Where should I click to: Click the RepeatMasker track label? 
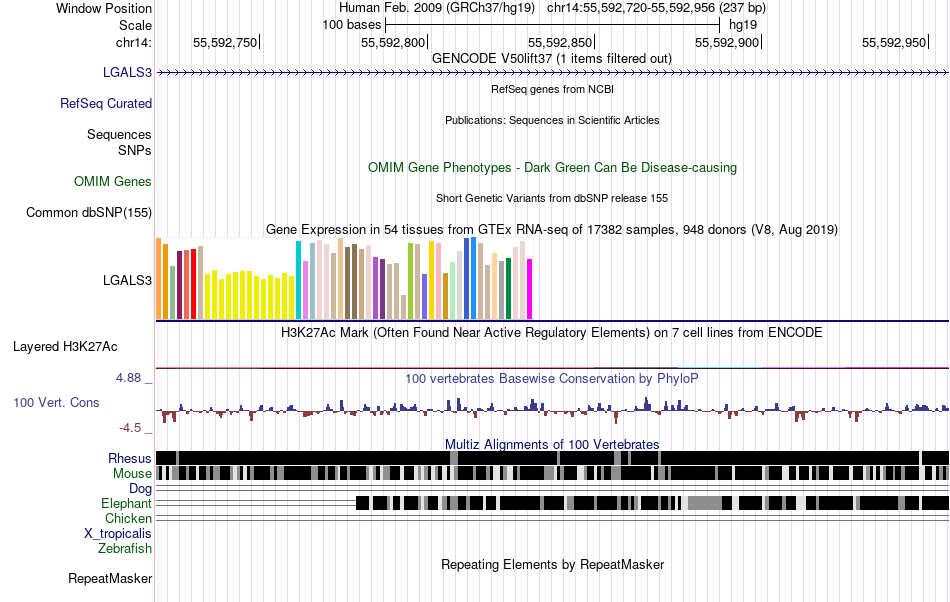pos(110,579)
